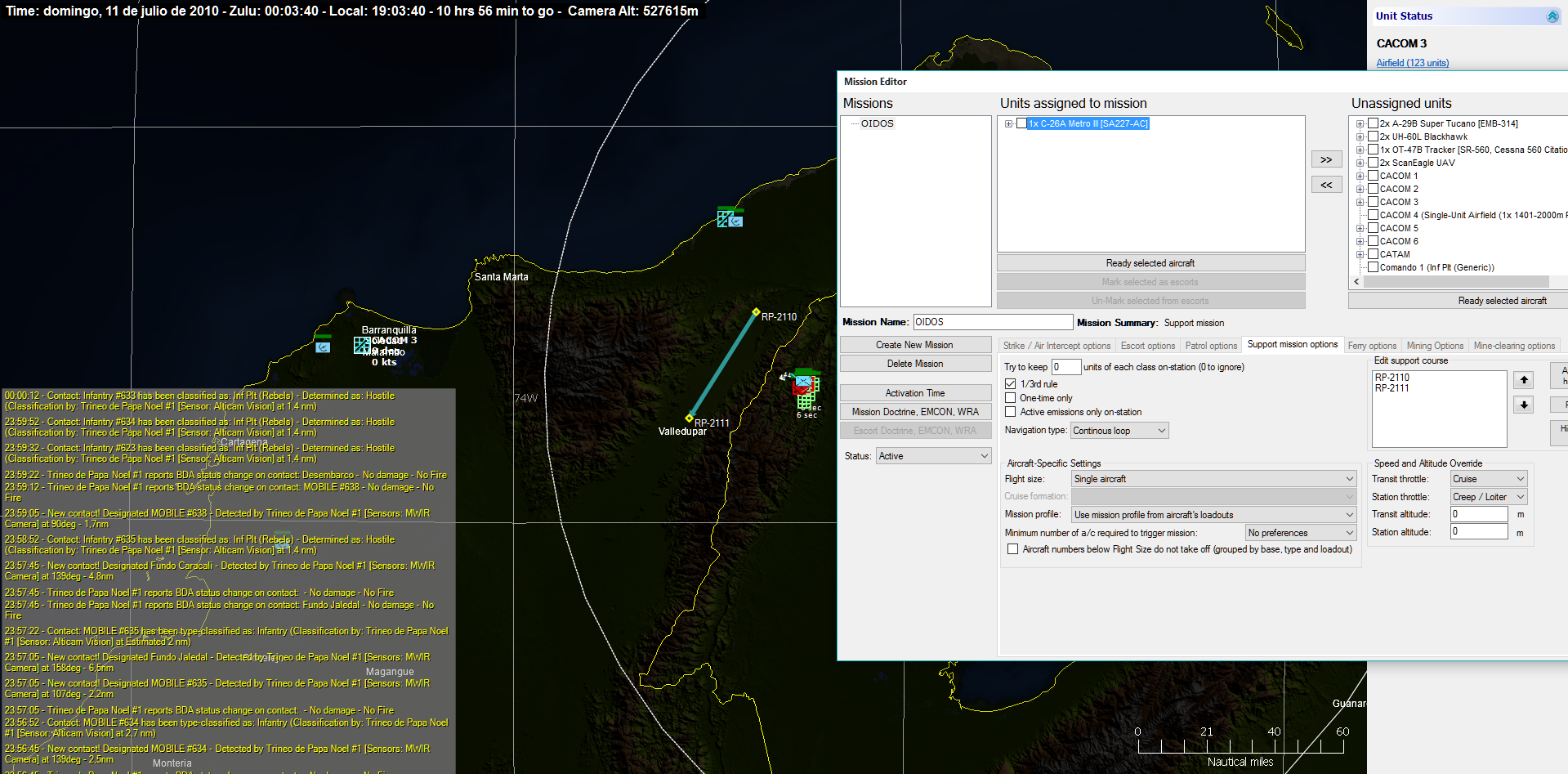Switch to Escort options tab
Viewport: 1568px width, 774px height.
(x=1147, y=346)
